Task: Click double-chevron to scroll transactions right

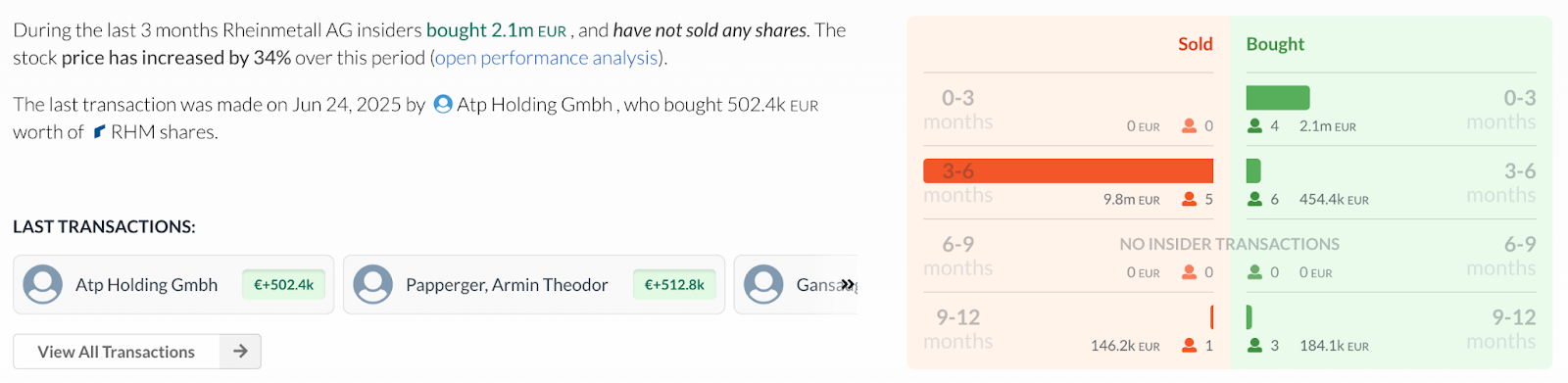Action: (848, 285)
